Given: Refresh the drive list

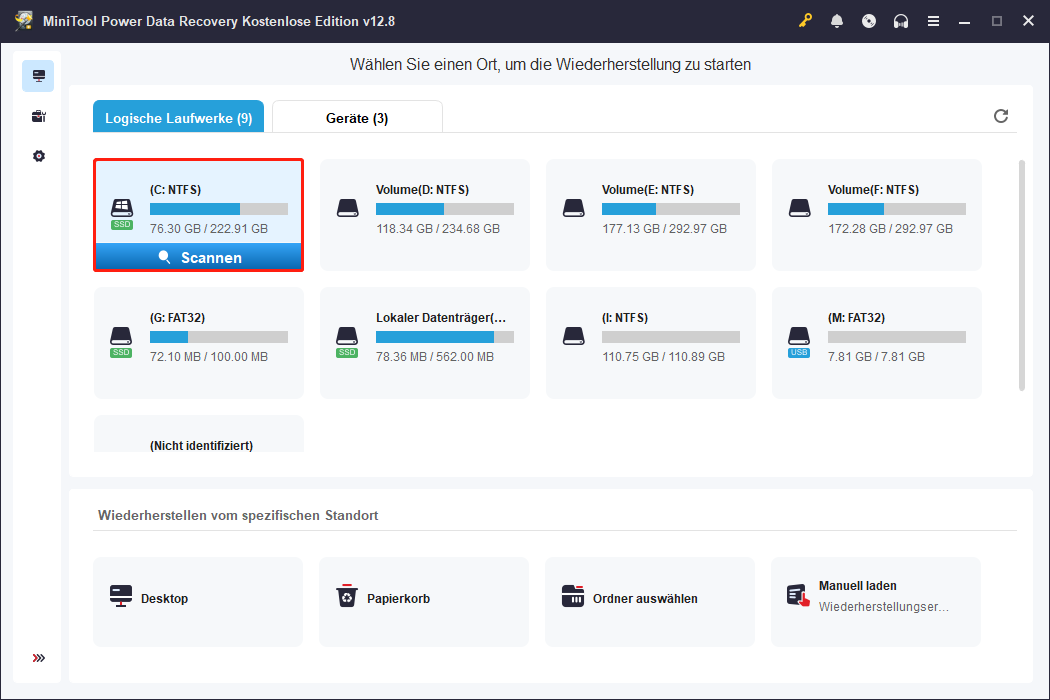Looking at the screenshot, I should (x=1001, y=116).
